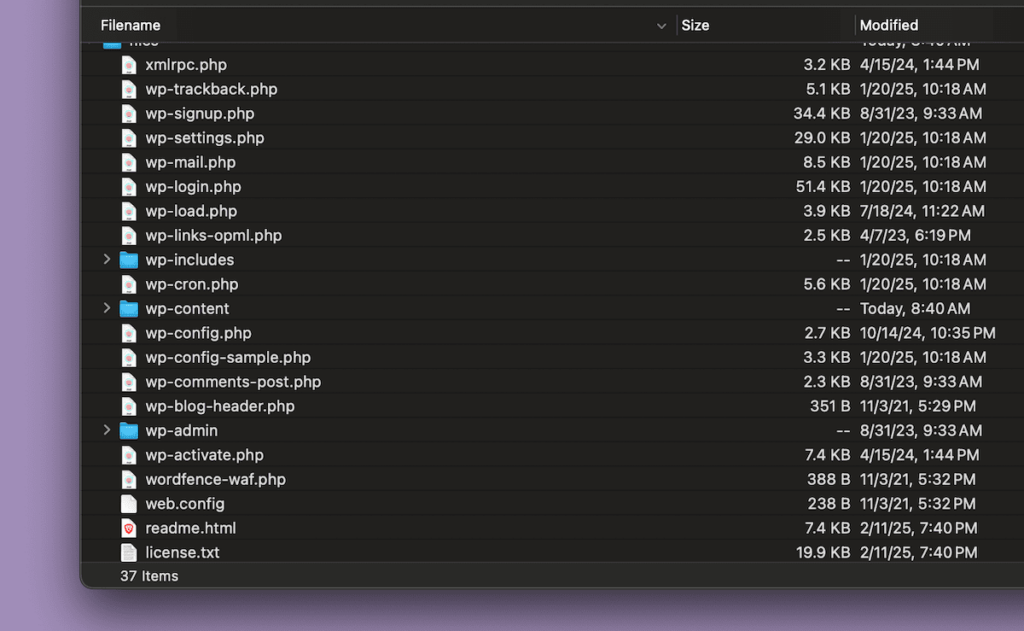Sort files by Filename column header

coord(130,26)
